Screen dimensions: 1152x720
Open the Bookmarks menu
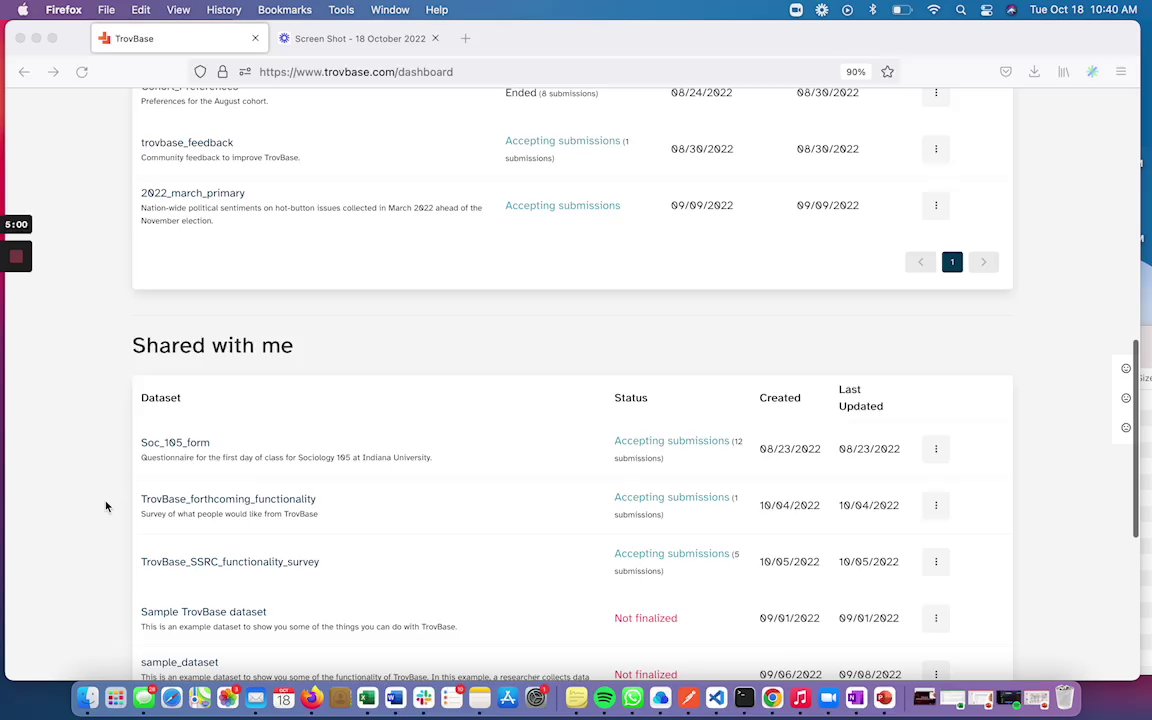click(x=284, y=10)
